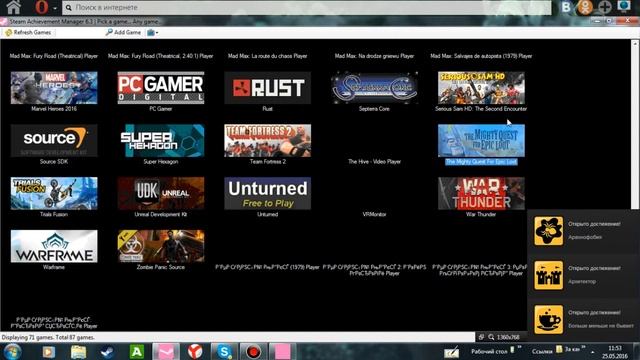Image resolution: width=640 pixels, height=360 pixels.
Task: Select Mad Max: Fury Road (Theatrical) Player
Action: (54, 56)
